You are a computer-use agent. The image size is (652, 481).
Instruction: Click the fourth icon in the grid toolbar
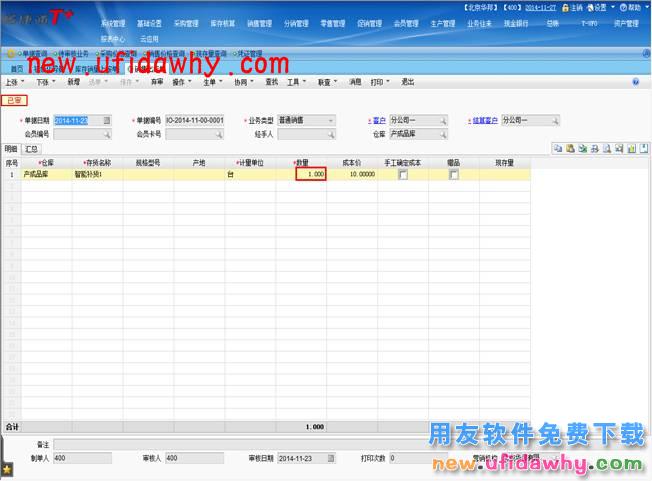595,148
